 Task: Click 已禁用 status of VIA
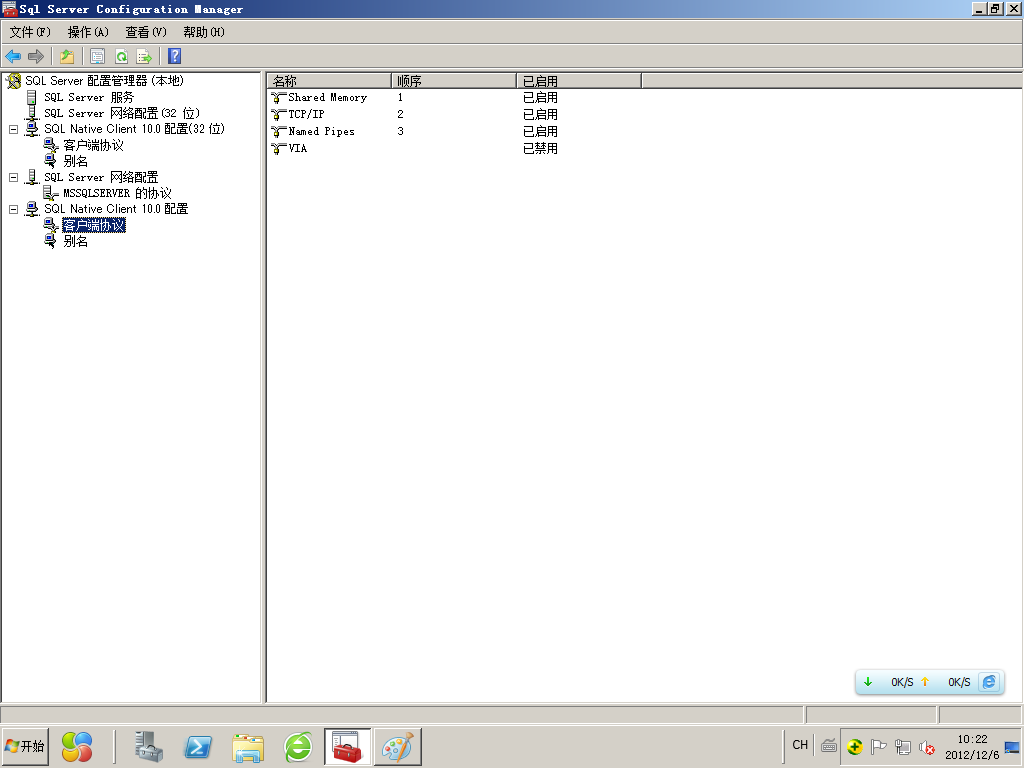(540, 149)
